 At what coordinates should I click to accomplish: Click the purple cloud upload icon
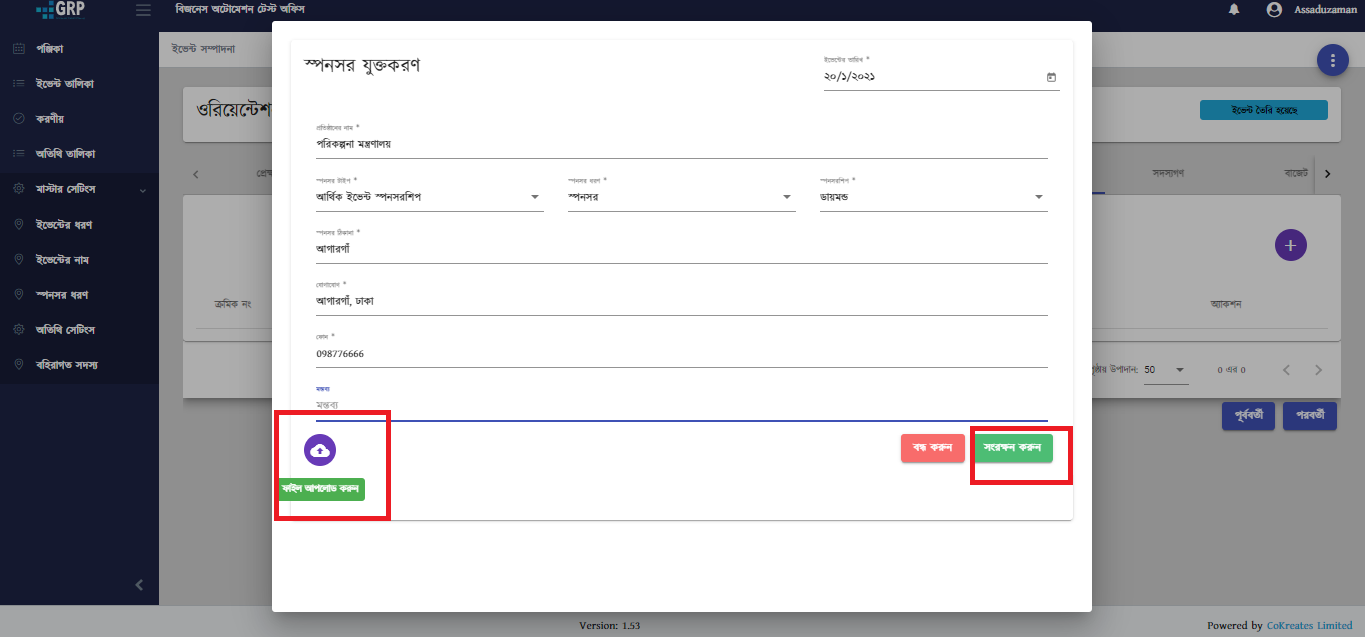click(319, 450)
